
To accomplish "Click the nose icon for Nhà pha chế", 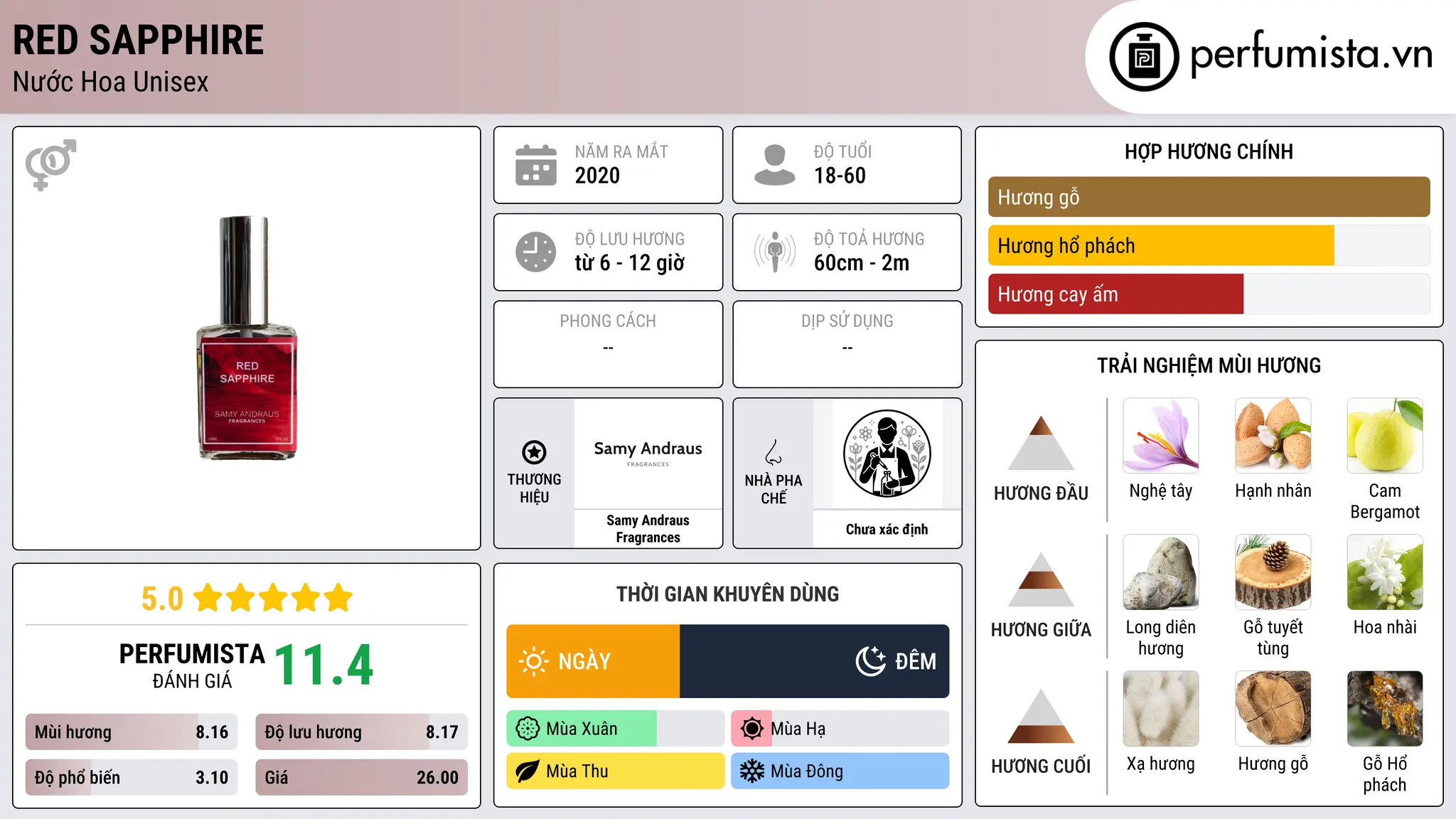I will point(773,452).
